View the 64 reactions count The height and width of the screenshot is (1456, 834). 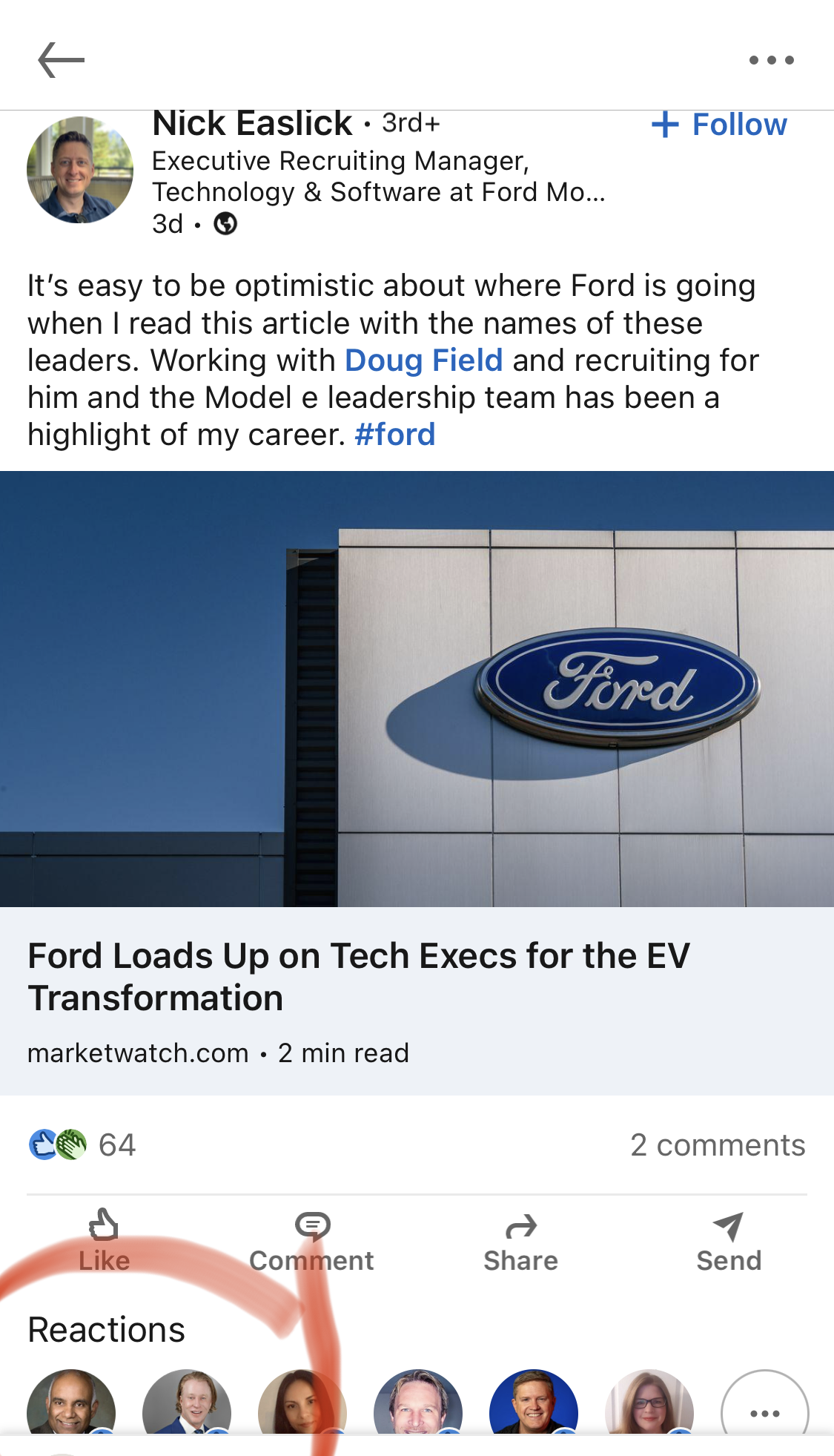(117, 1145)
